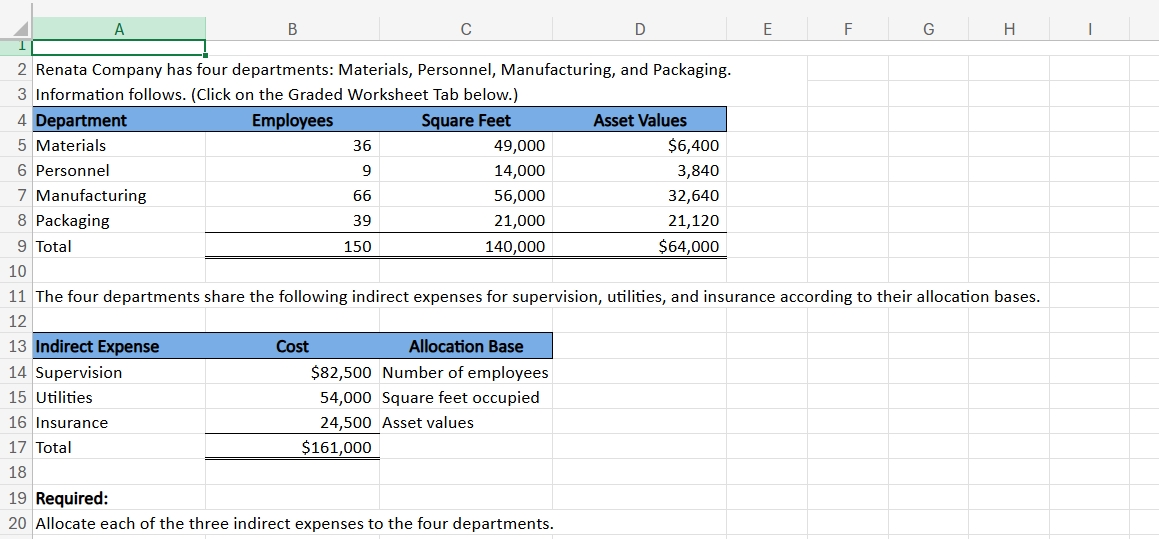Viewport: 1159px width, 539px height.
Task: Click Packaging employees value 39
Action: (x=292, y=221)
